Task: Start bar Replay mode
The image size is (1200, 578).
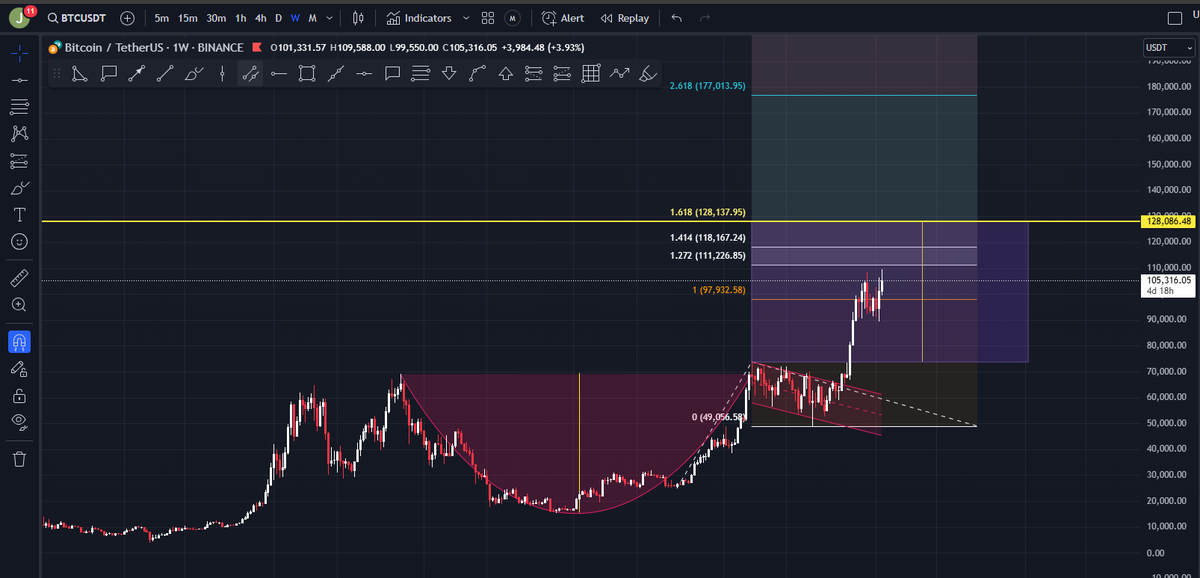Action: [x=625, y=18]
